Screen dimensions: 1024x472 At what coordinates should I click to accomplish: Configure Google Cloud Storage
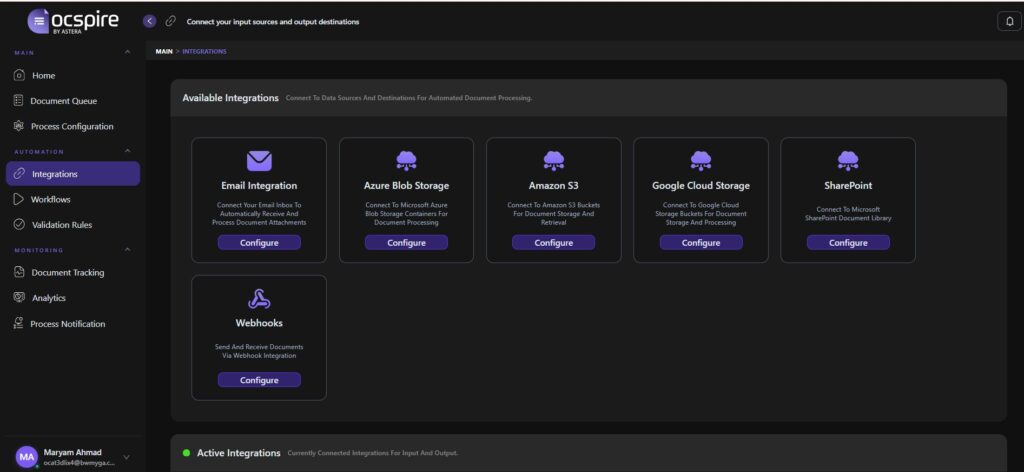pos(701,242)
